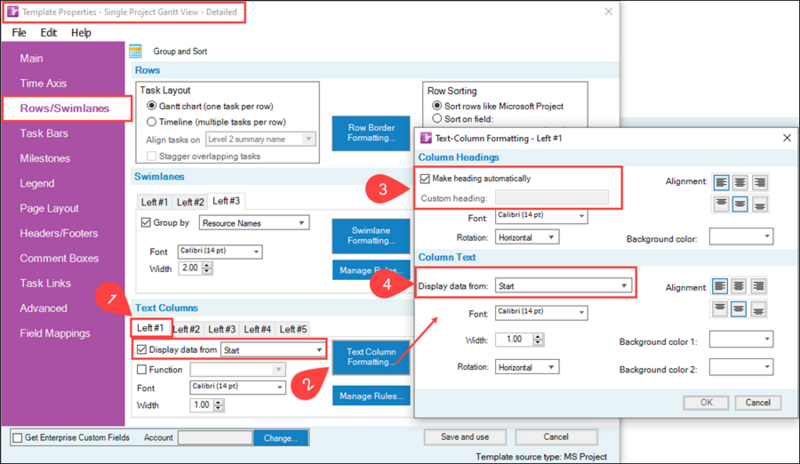The height and width of the screenshot is (464, 800).
Task: Set column heading alignment to center
Action: (740, 182)
